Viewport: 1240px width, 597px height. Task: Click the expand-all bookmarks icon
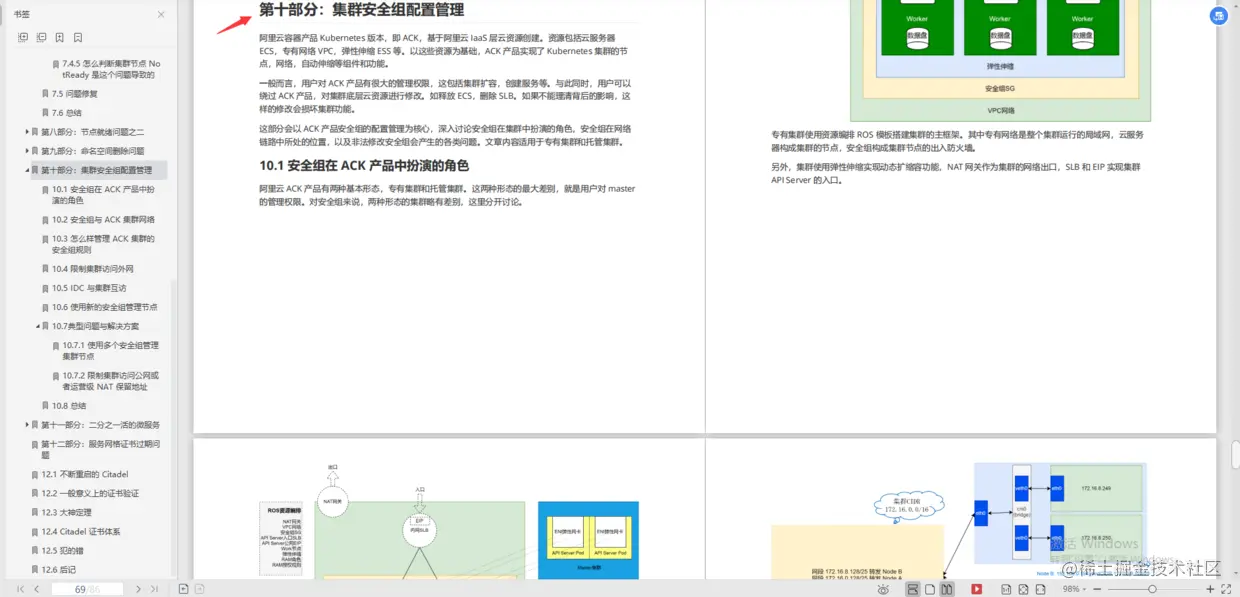(x=23, y=37)
